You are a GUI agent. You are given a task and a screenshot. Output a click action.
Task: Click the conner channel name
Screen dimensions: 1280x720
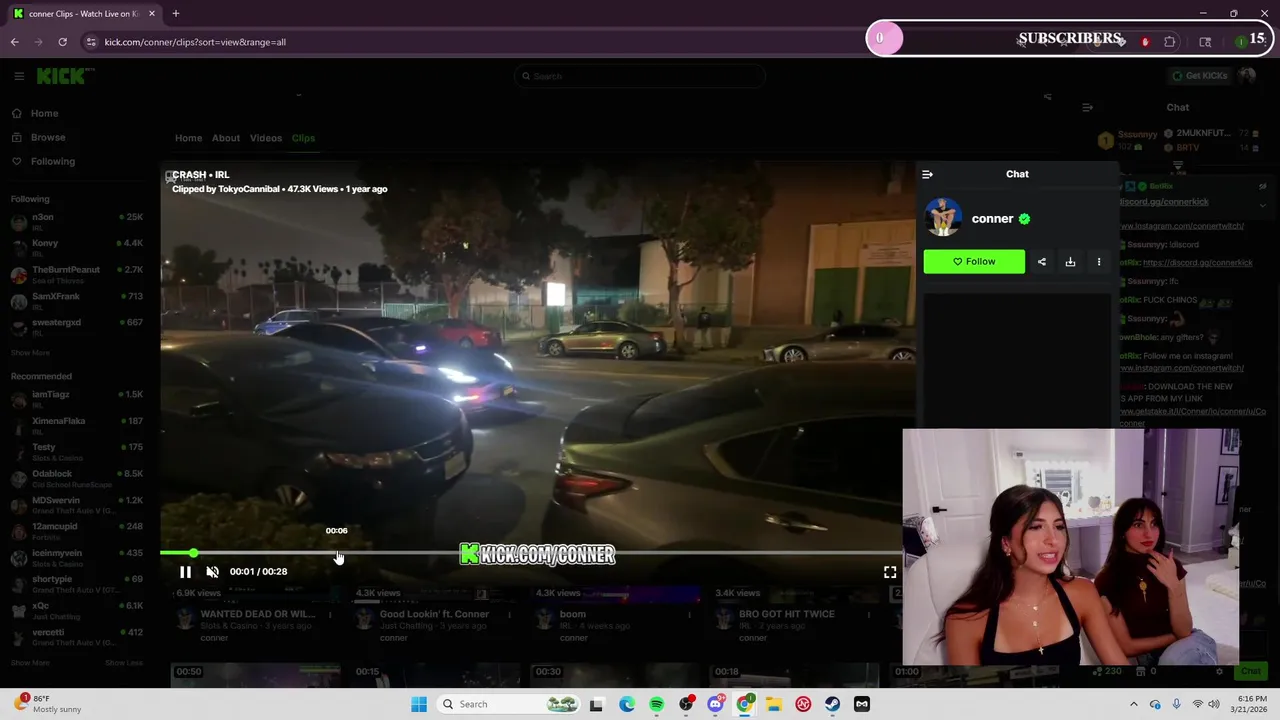point(992,219)
